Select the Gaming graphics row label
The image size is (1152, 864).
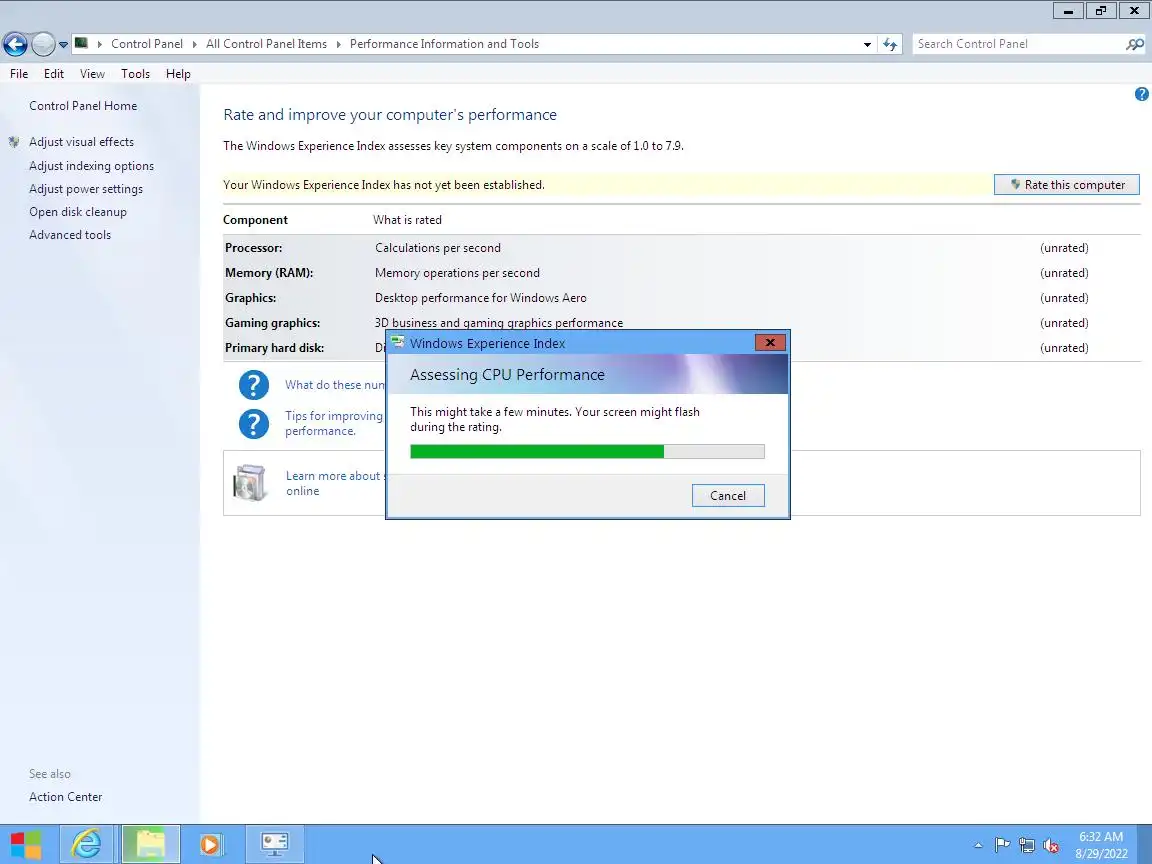pyautogui.click(x=273, y=323)
